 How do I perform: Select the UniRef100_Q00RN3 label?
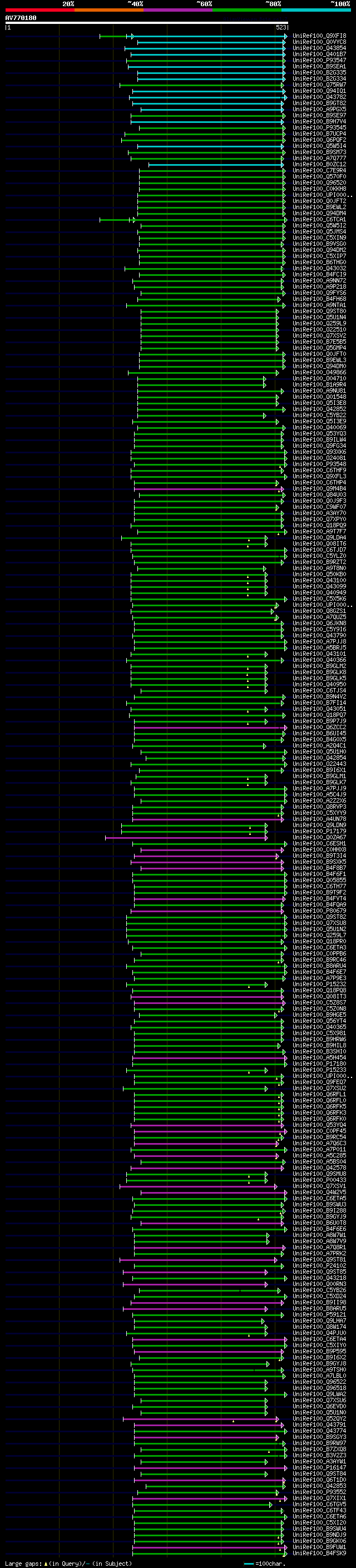pyautogui.click(x=319, y=1284)
